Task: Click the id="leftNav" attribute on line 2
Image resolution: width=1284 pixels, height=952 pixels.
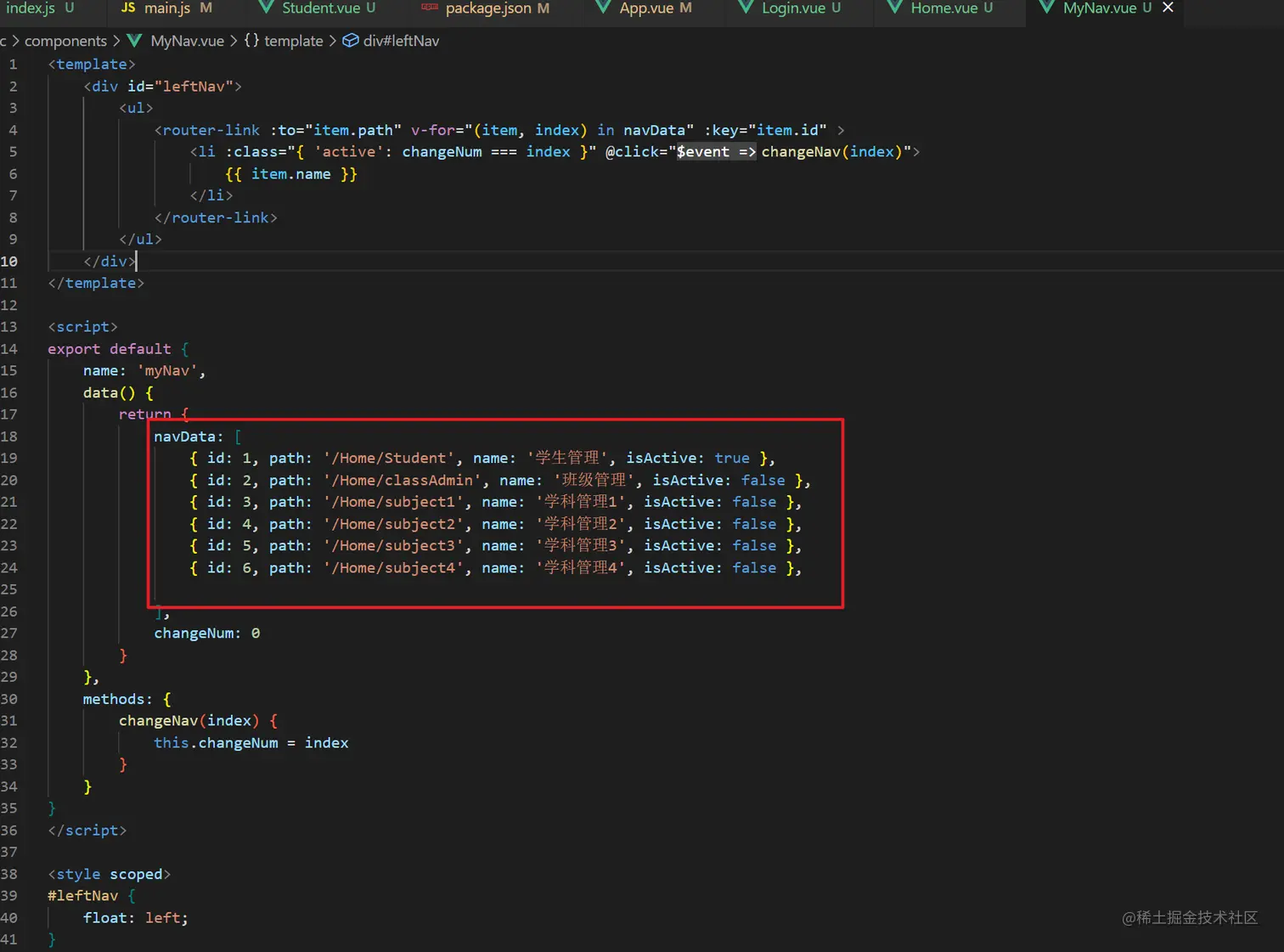Action: click(180, 87)
